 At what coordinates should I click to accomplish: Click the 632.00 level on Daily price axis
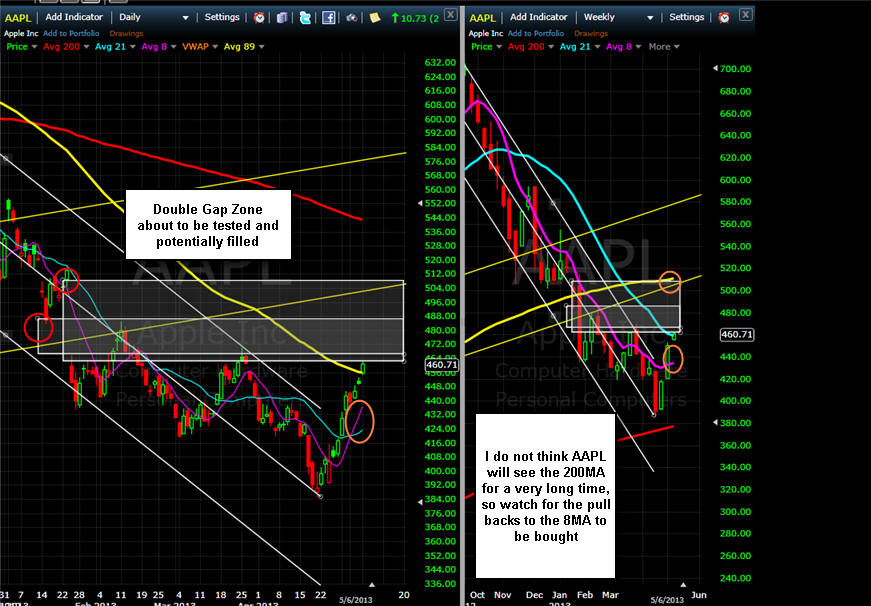pos(440,62)
